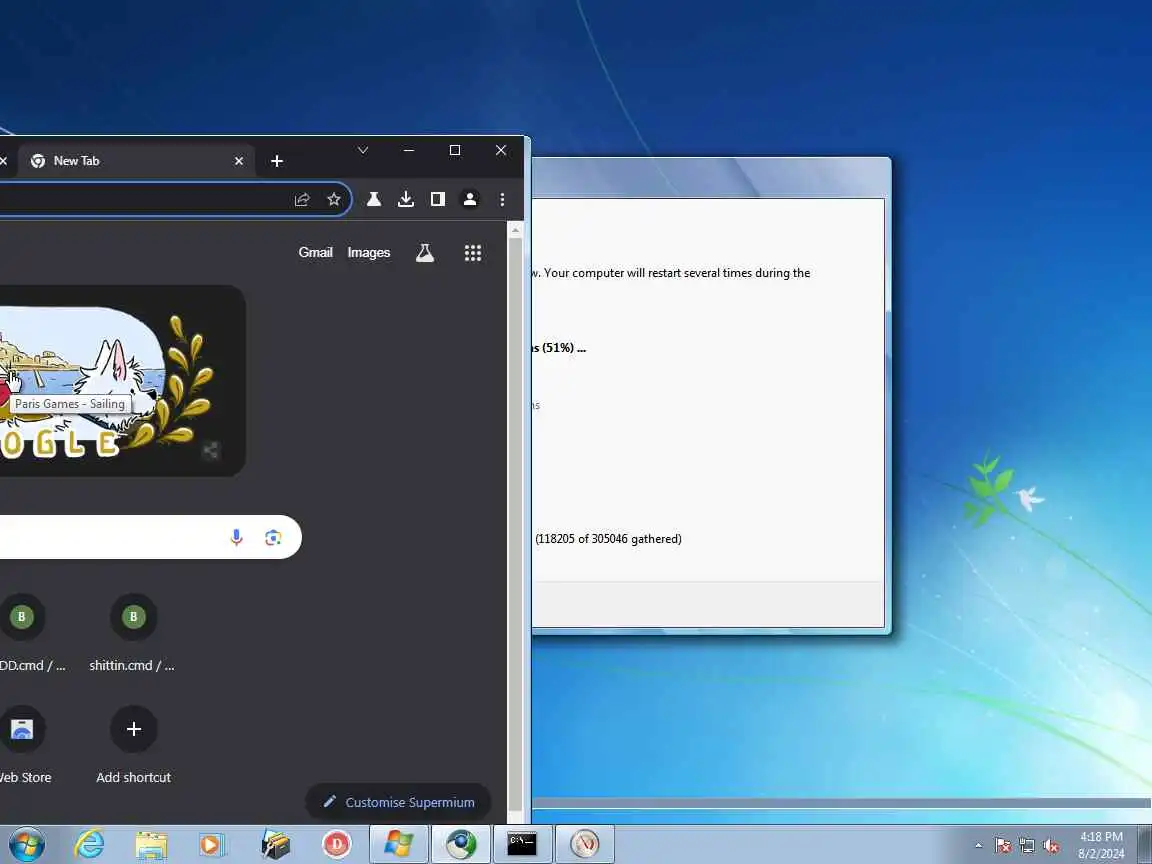Click the muted volume tray icon
This screenshot has width=1152, height=864.
pyautogui.click(x=1051, y=846)
